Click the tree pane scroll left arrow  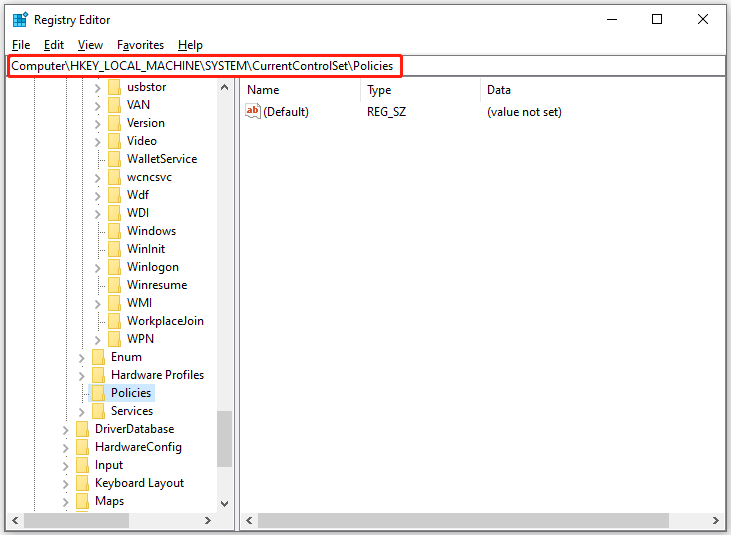(x=15, y=520)
